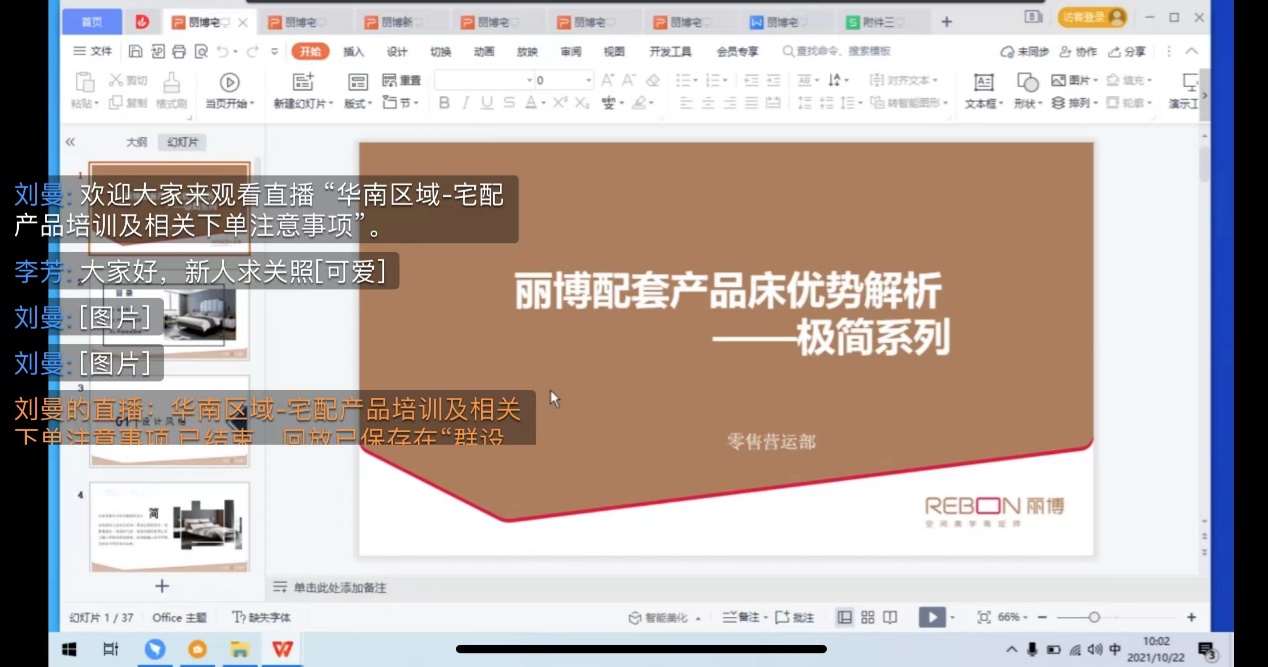Click the 图片 insert picture icon
1268x667 pixels.
[1059, 80]
